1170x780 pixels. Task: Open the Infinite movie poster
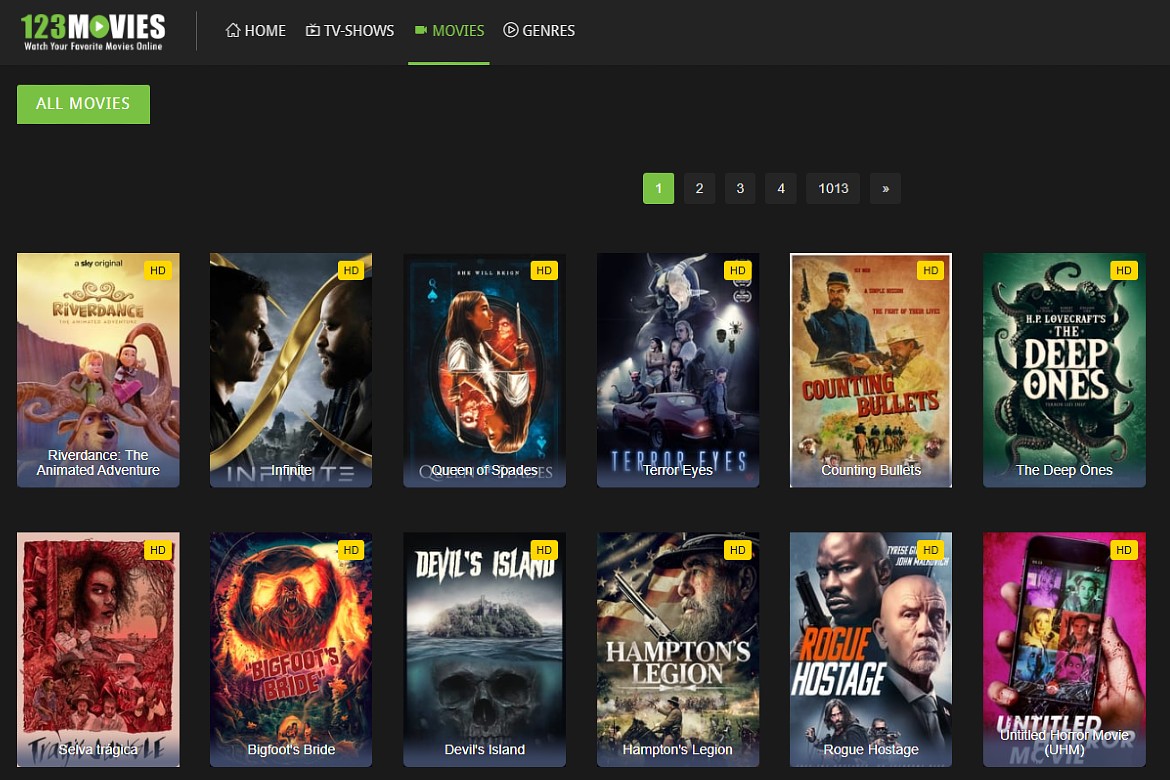point(291,370)
